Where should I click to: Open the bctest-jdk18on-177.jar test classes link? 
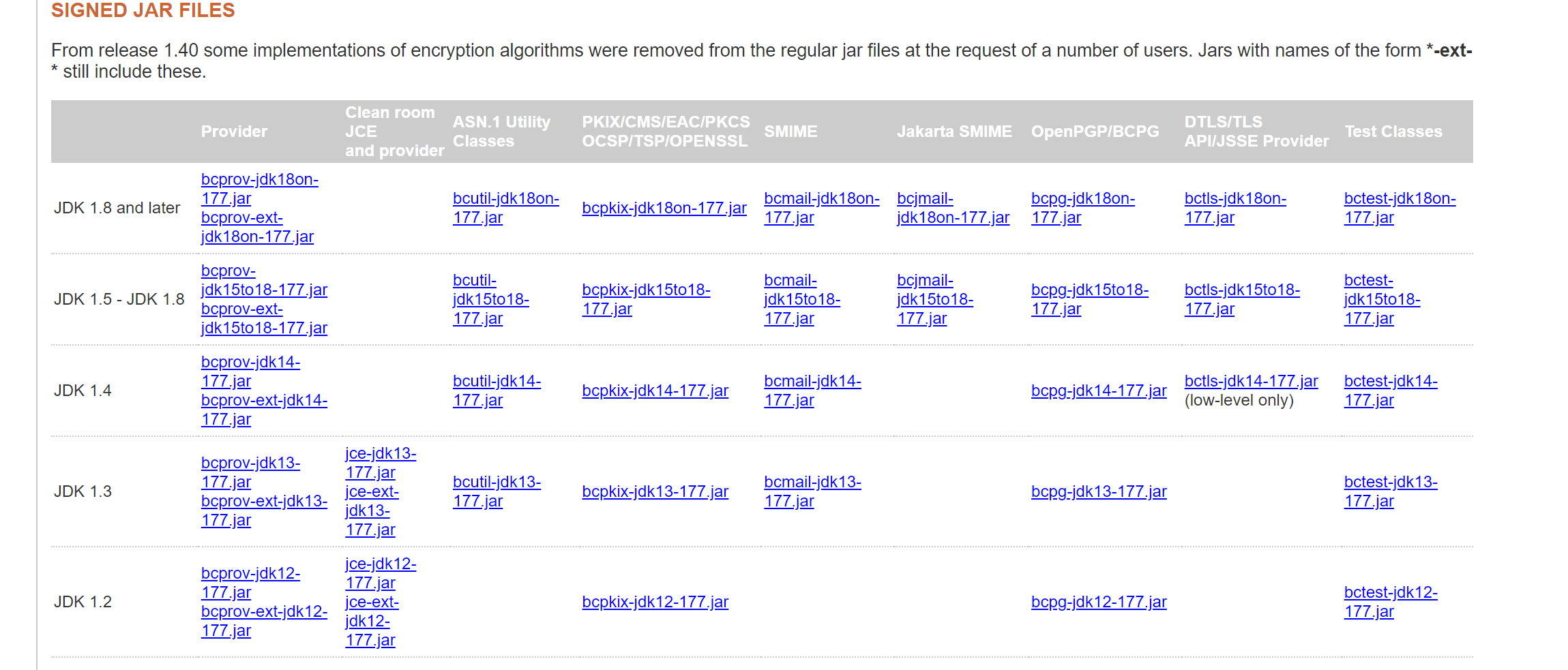click(1400, 208)
